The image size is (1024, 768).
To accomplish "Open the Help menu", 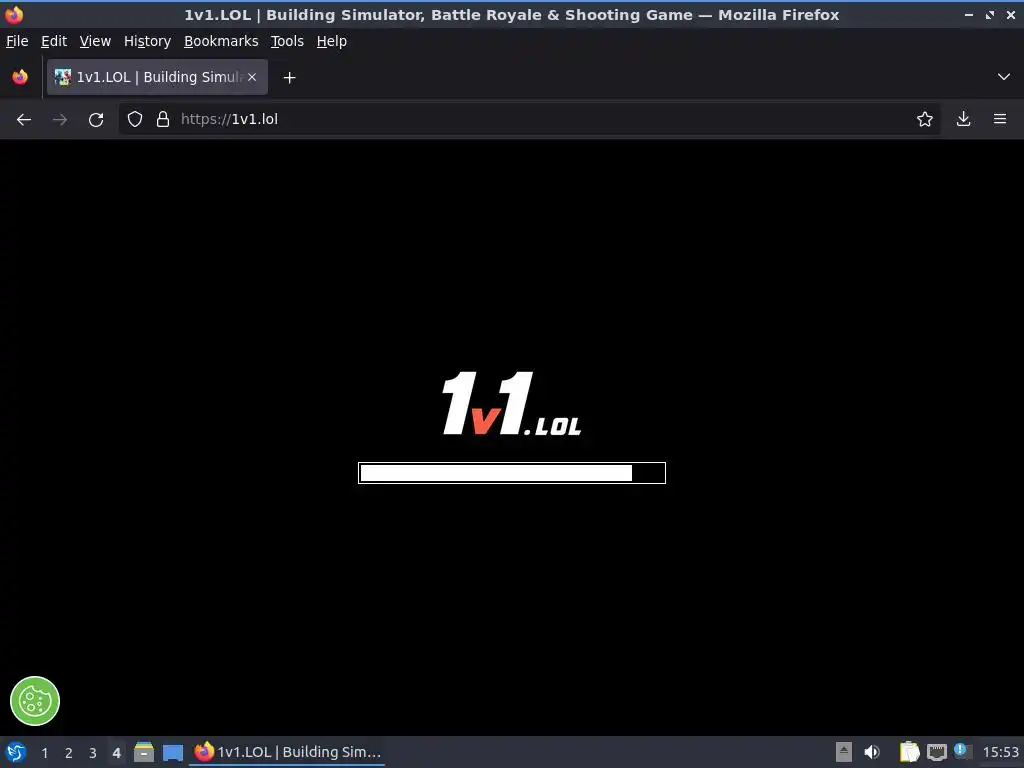I will [x=332, y=41].
